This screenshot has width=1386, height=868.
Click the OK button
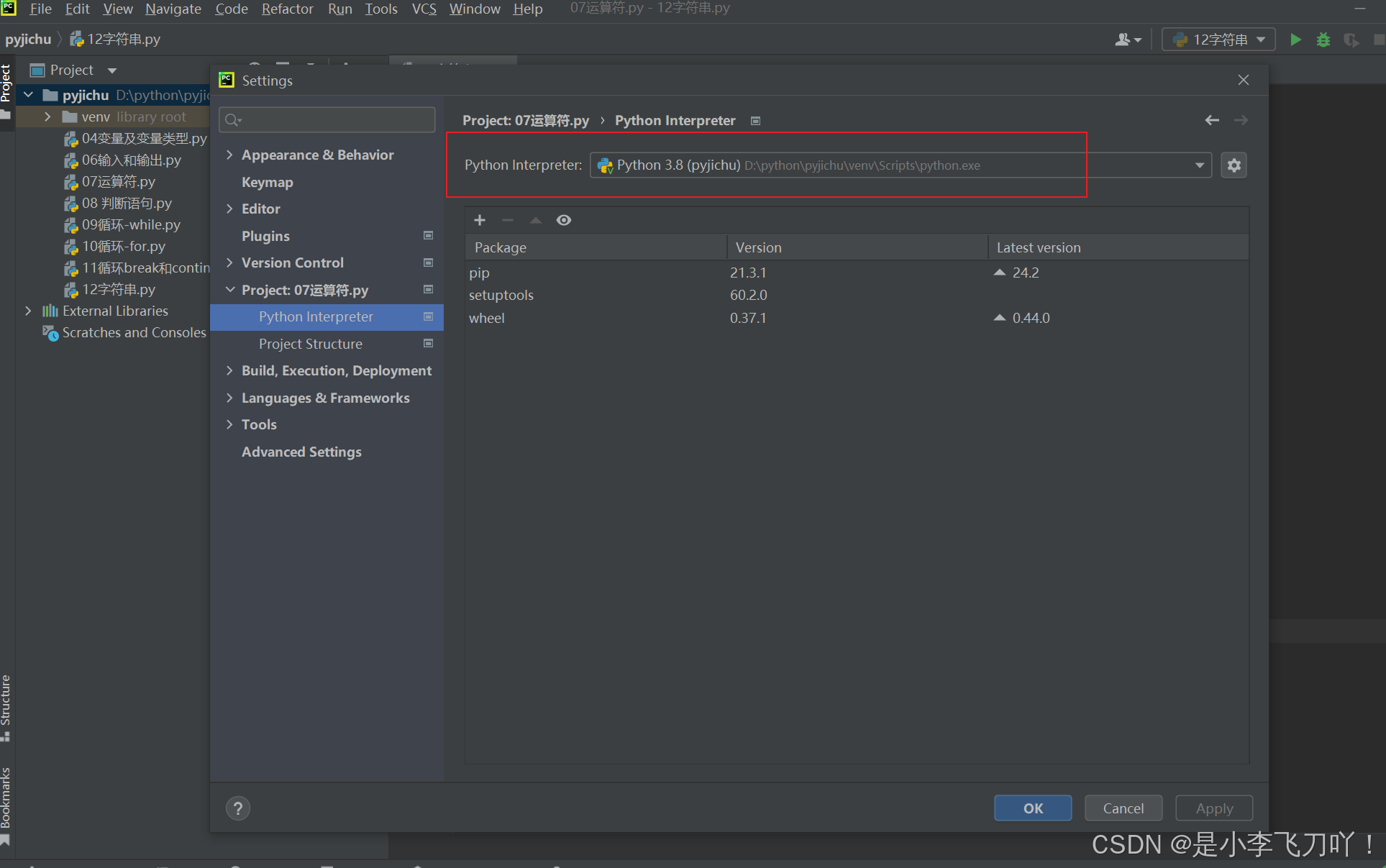click(1032, 808)
